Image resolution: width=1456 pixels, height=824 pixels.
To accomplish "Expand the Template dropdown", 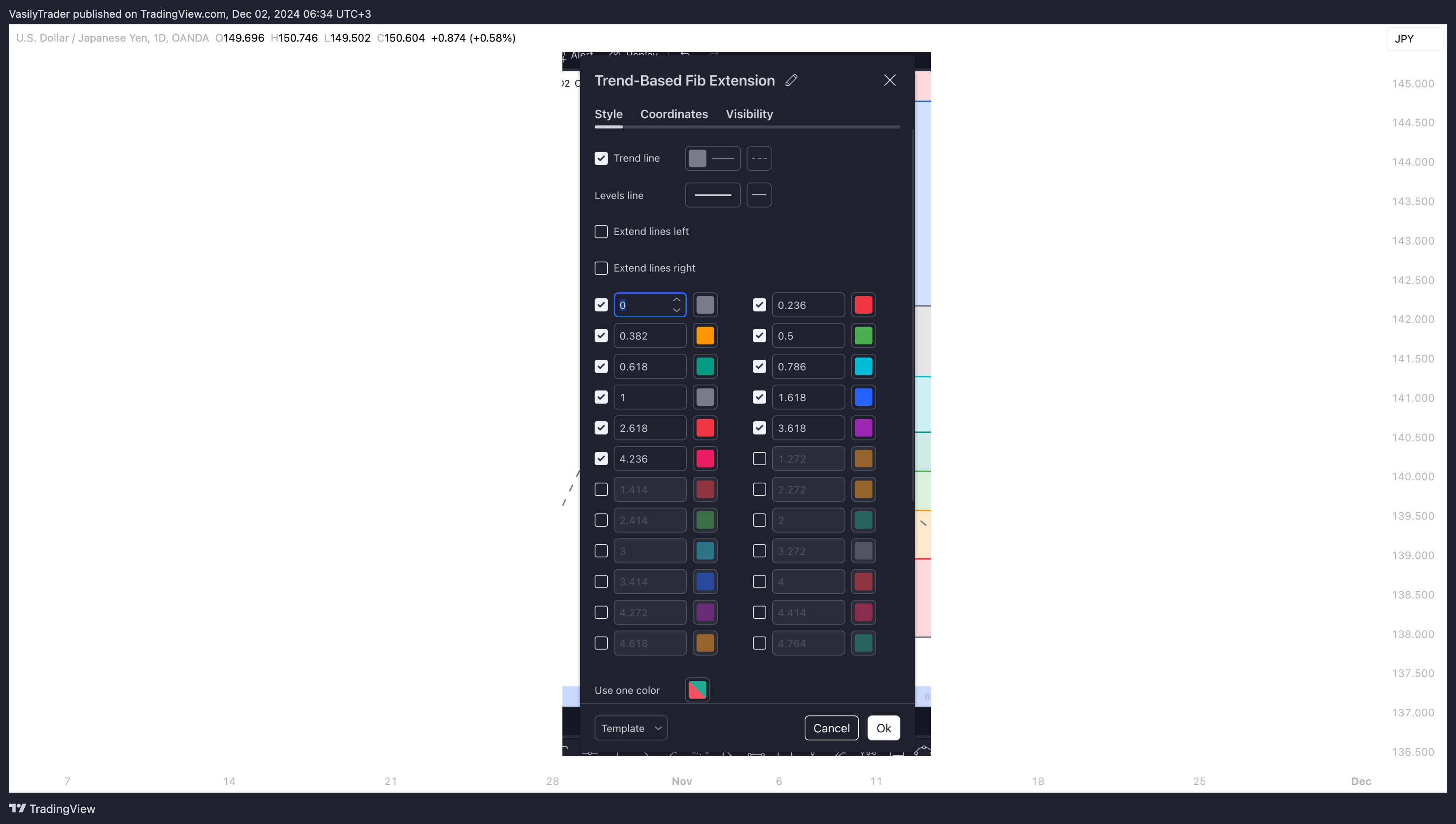I will coord(631,728).
